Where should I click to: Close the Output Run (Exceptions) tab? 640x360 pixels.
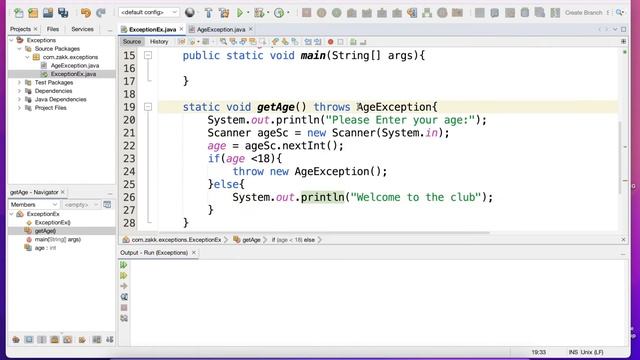[x=194, y=253]
